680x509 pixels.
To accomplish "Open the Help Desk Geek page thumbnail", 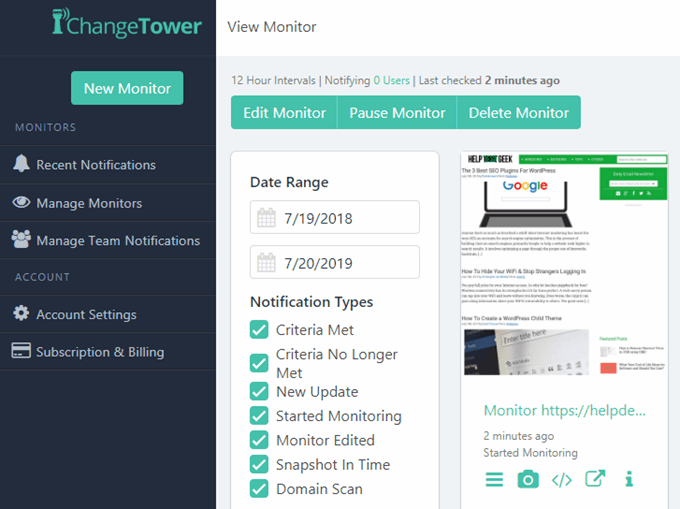I will click(564, 264).
